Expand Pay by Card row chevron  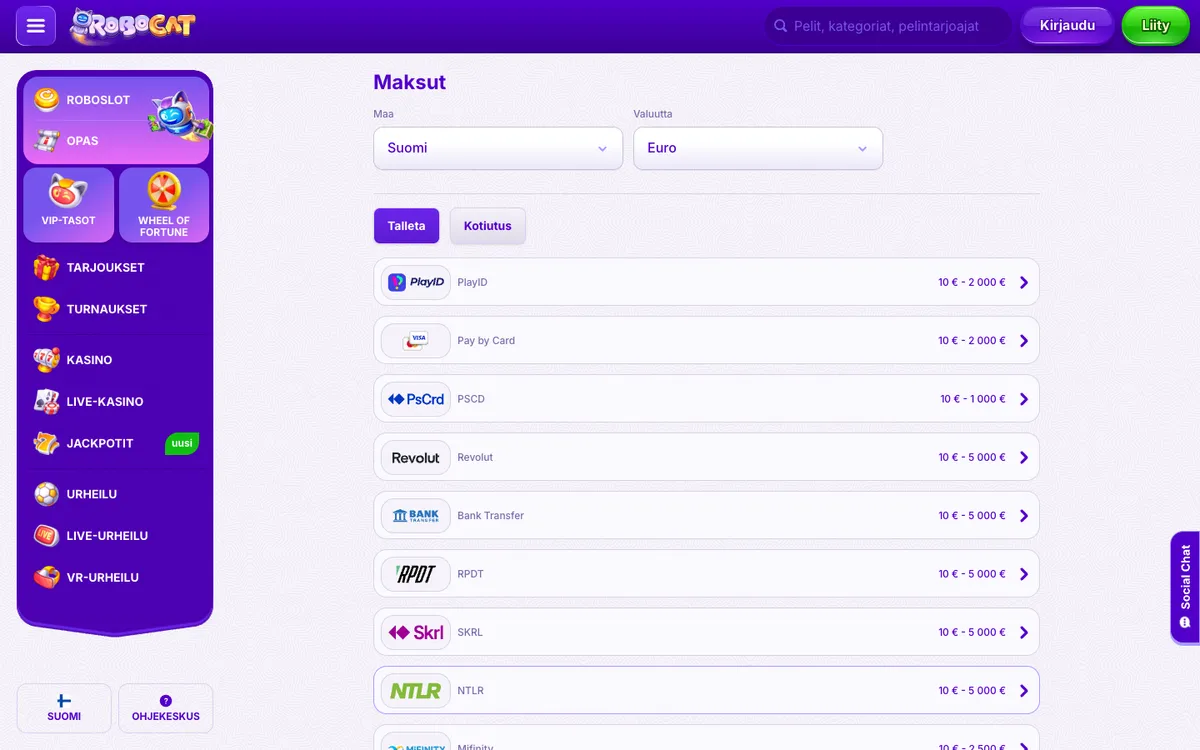(1024, 341)
